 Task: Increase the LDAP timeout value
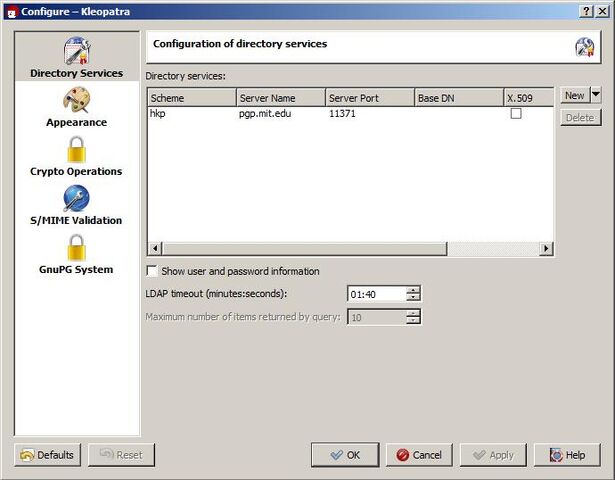pos(413,291)
